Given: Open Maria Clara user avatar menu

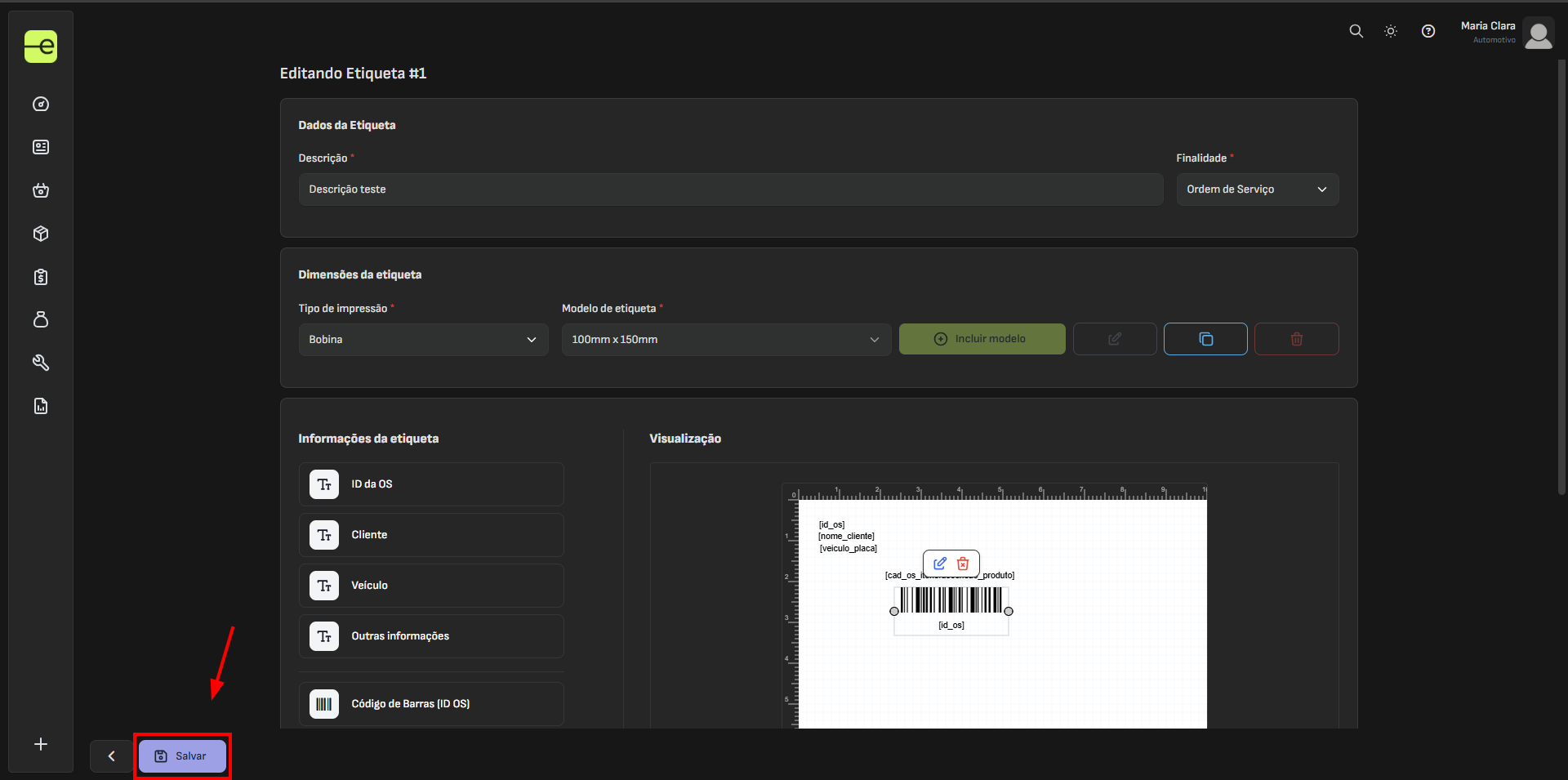Looking at the screenshot, I should pyautogui.click(x=1539, y=33).
